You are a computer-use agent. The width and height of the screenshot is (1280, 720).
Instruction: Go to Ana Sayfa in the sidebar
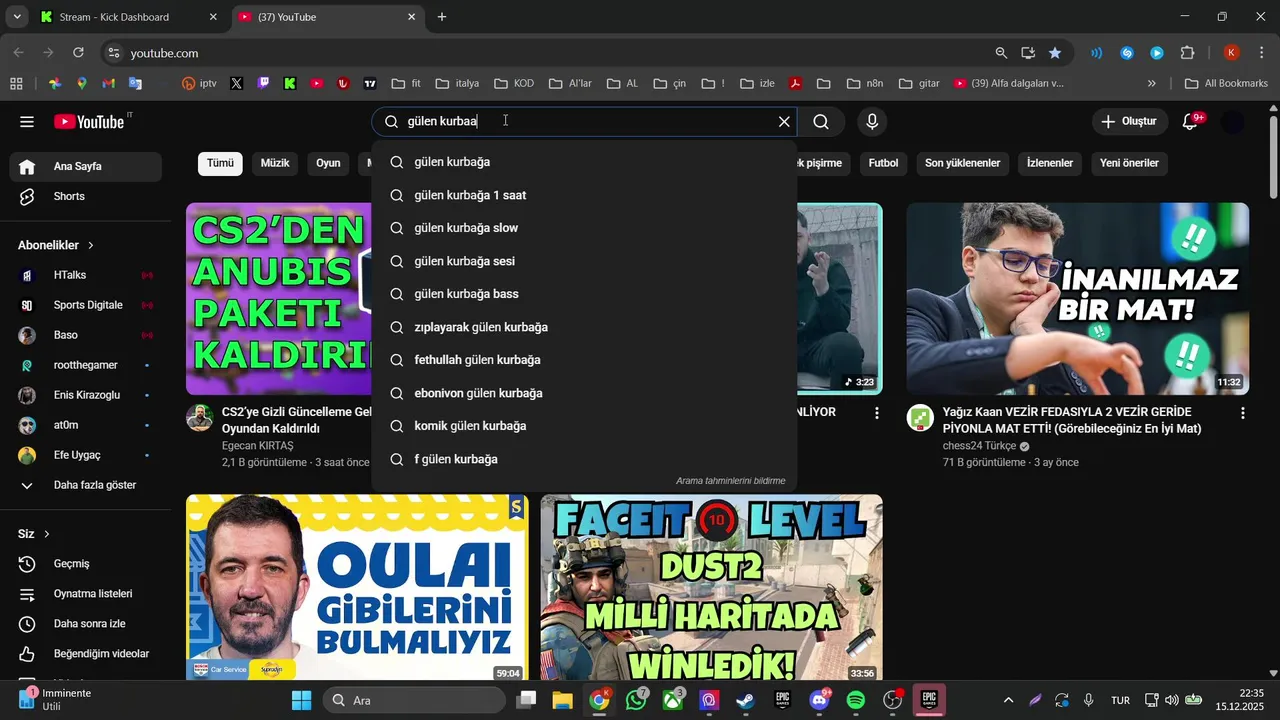tap(85, 167)
